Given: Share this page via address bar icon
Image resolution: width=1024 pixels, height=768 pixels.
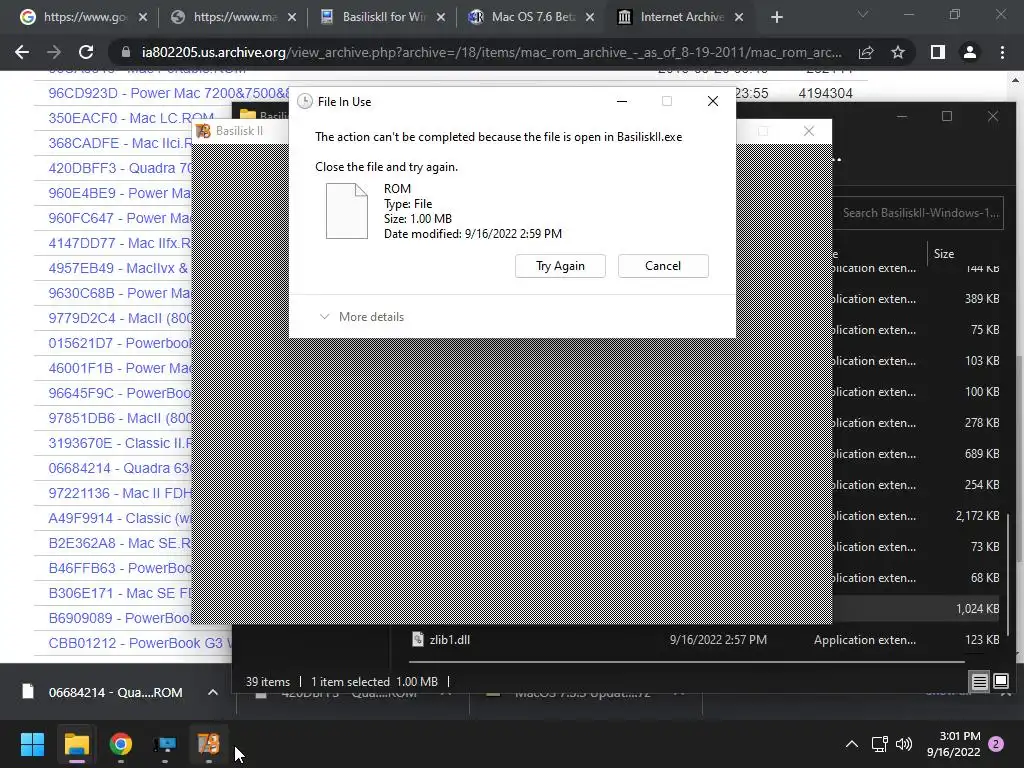Looking at the screenshot, I should pos(866,52).
